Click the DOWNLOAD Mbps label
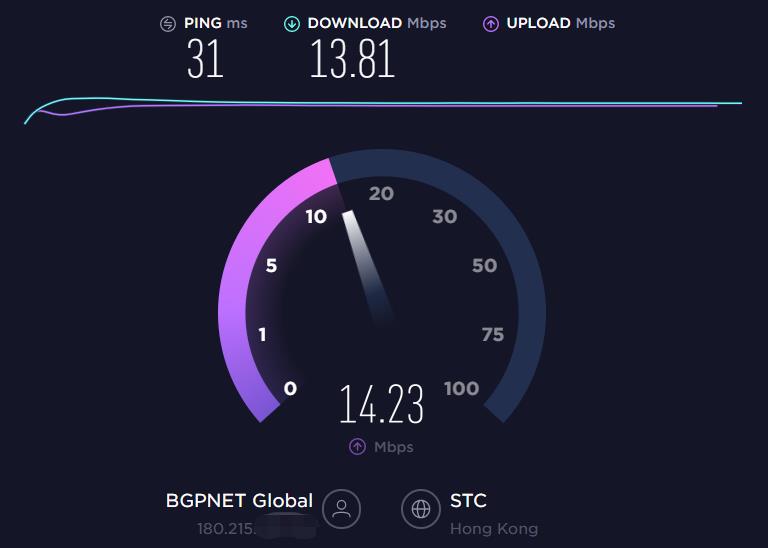The width and height of the screenshot is (768, 548). click(x=377, y=23)
